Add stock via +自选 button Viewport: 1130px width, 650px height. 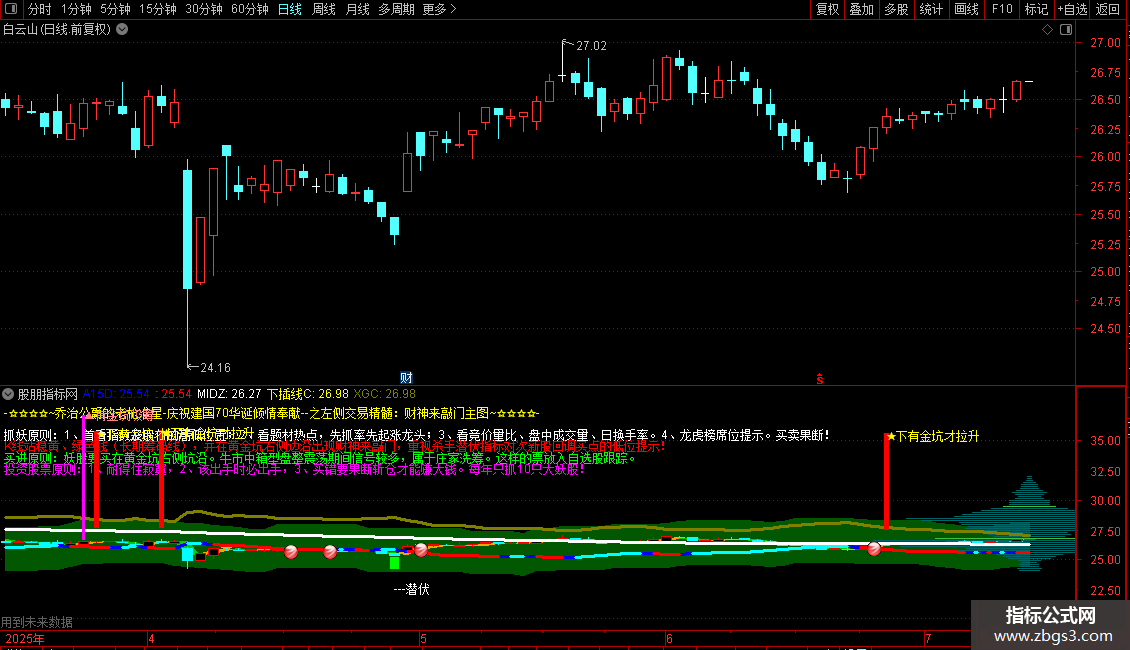tap(1072, 9)
